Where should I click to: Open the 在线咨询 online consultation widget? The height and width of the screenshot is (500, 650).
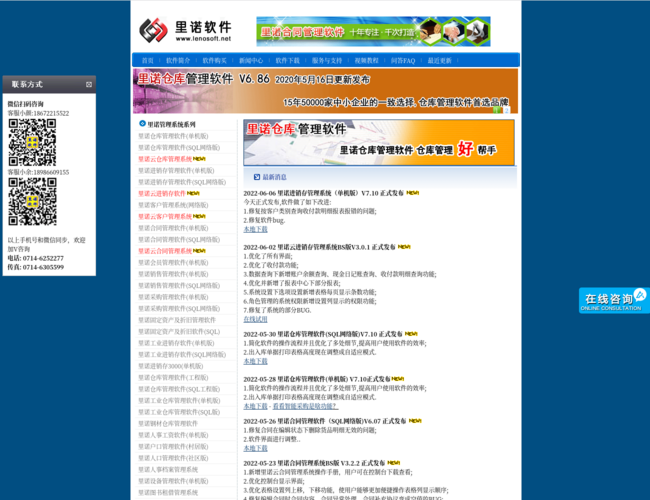(614, 301)
